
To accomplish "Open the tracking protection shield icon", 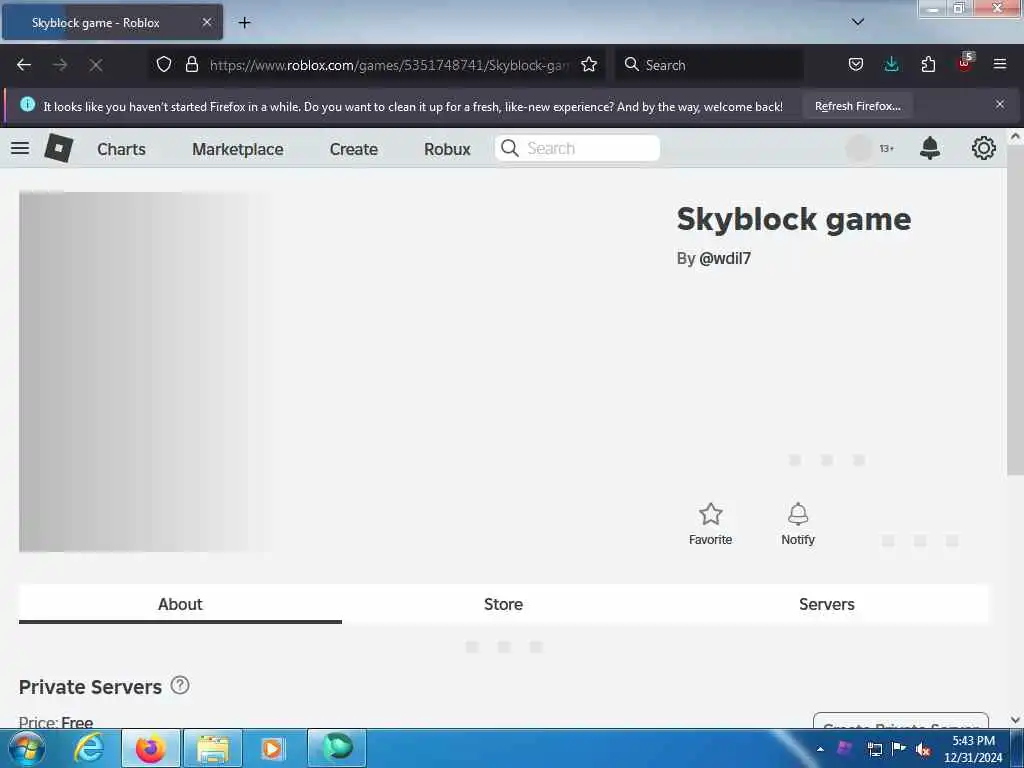I will [164, 64].
